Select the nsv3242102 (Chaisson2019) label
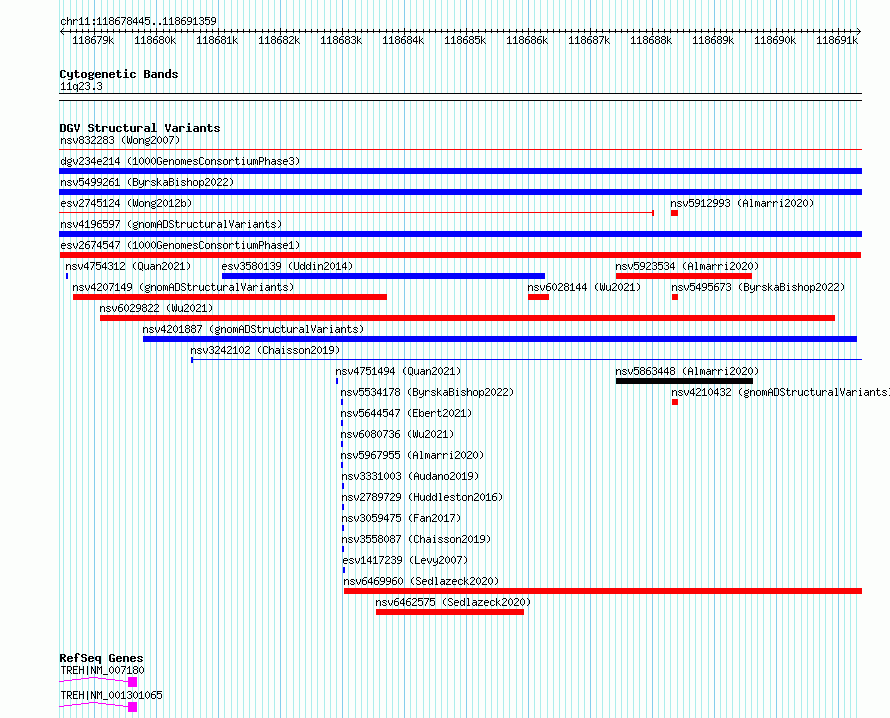Screen dimensions: 890x718 (x=265, y=350)
